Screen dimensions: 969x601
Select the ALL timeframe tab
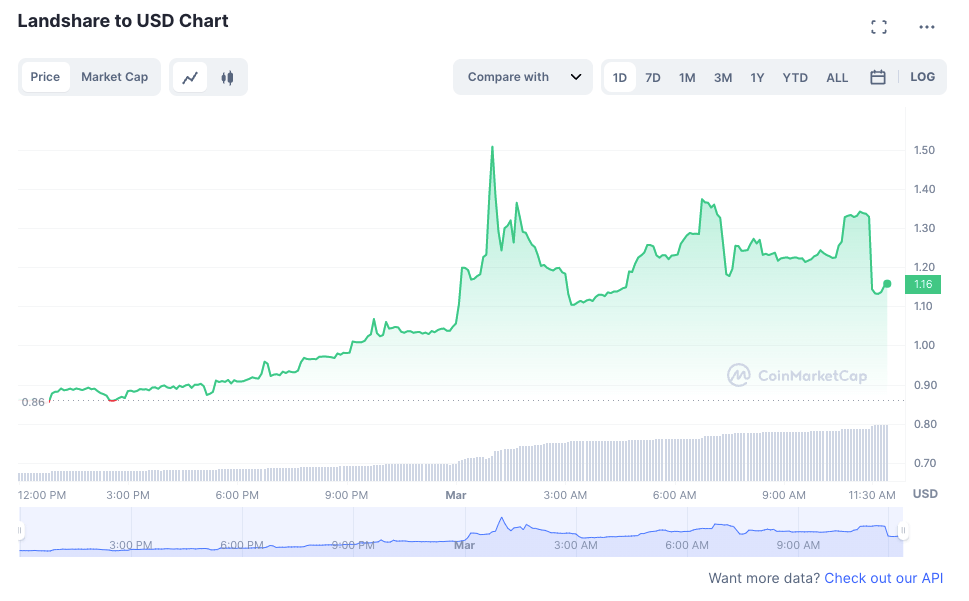click(836, 76)
